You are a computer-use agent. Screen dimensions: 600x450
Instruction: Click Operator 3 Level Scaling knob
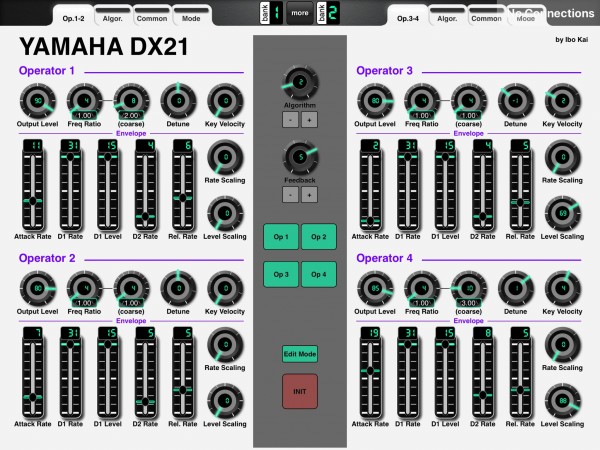563,214
